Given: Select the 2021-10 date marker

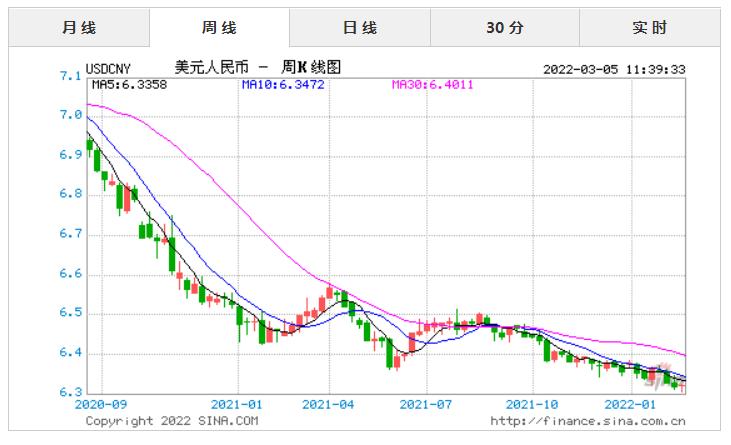Looking at the screenshot, I should pyautogui.click(x=532, y=406).
